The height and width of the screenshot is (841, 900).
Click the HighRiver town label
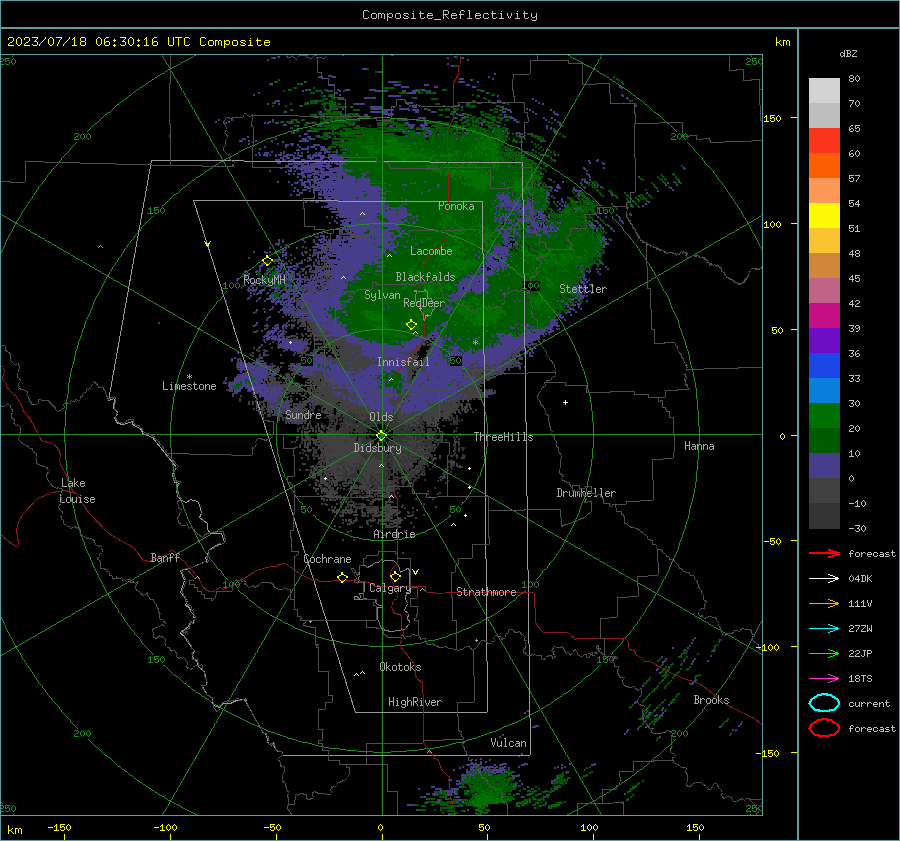click(415, 702)
